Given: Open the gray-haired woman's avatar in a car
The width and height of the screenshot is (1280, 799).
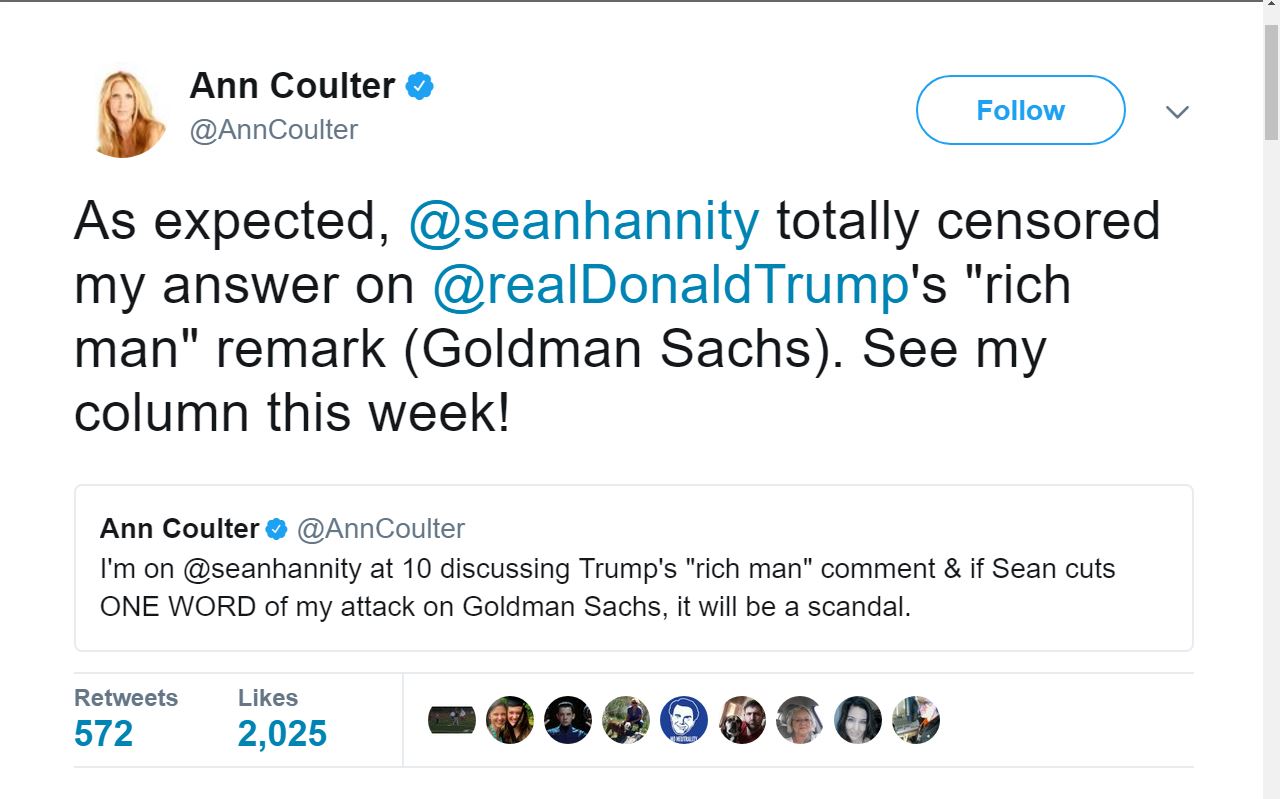Looking at the screenshot, I should 800,720.
